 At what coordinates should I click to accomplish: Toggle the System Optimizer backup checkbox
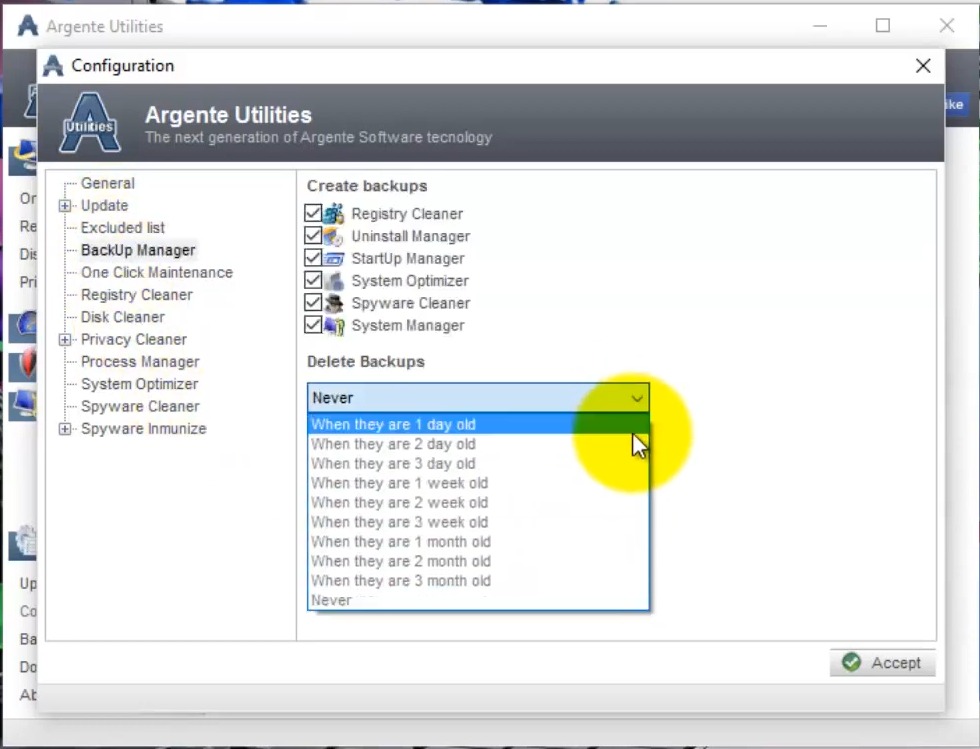313,280
